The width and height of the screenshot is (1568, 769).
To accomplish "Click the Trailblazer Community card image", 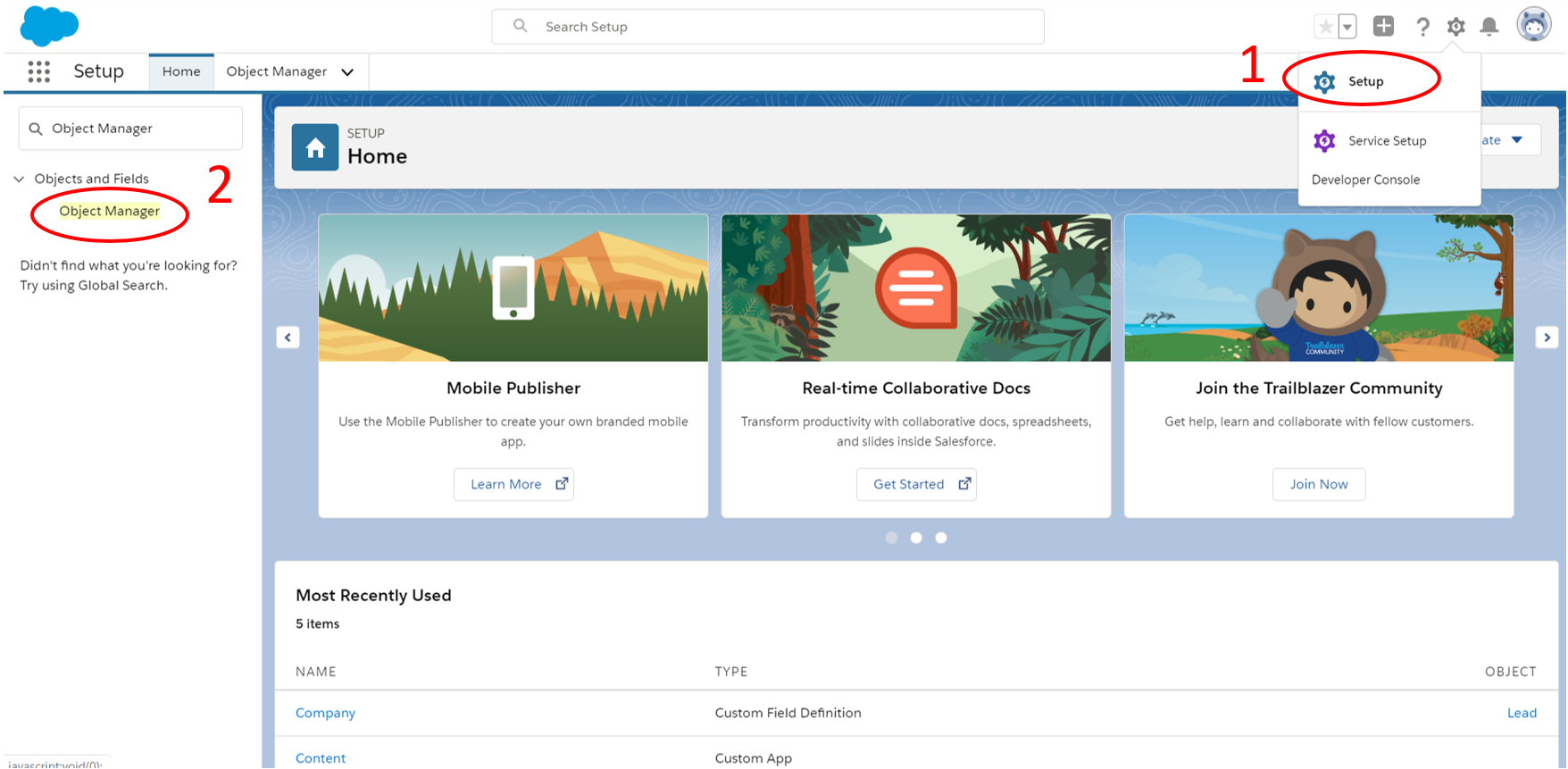I will (x=1319, y=288).
